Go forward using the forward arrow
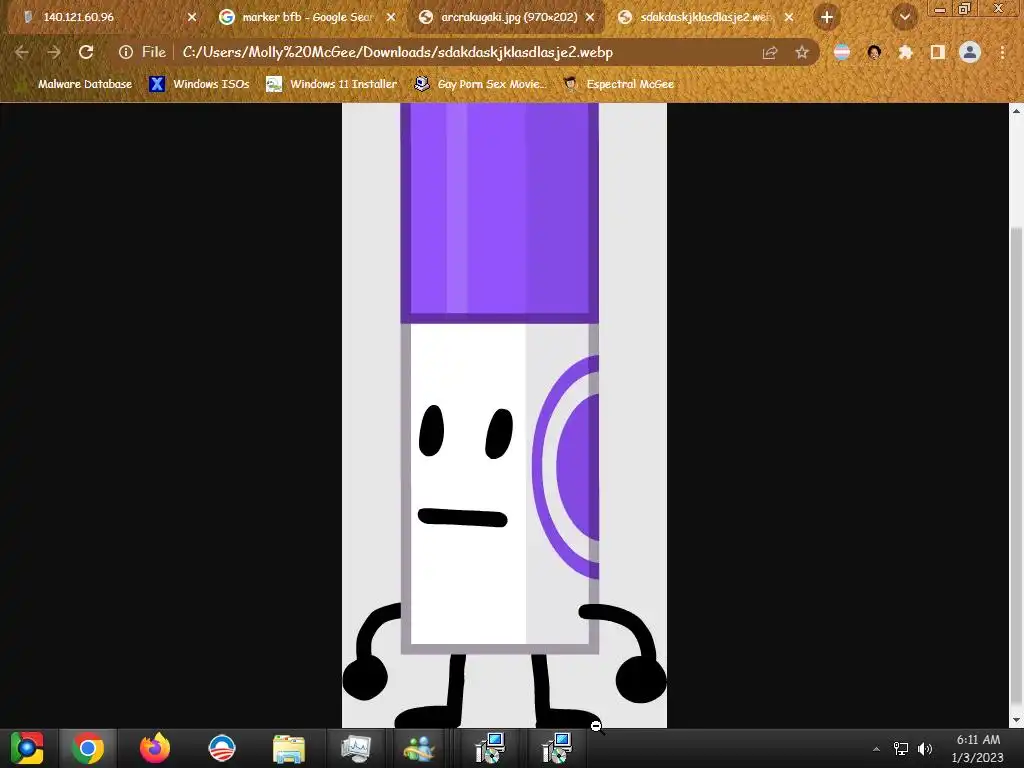This screenshot has width=1024, height=768. [x=54, y=52]
